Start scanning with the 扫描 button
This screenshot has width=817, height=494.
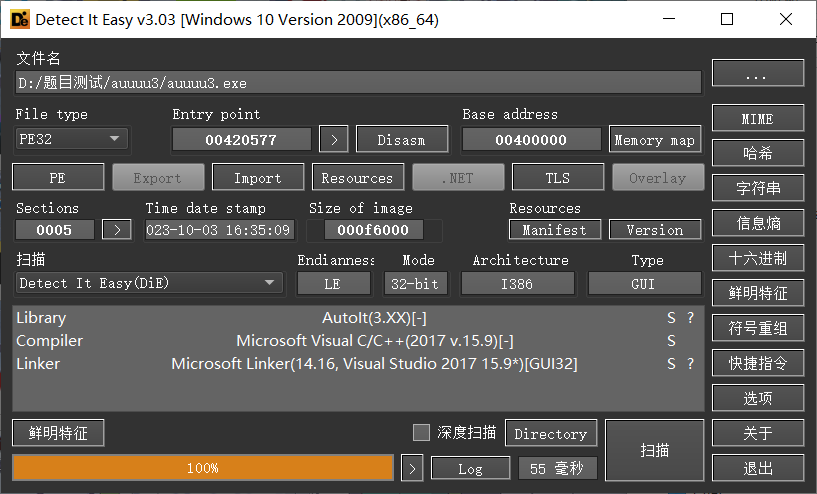pos(654,451)
